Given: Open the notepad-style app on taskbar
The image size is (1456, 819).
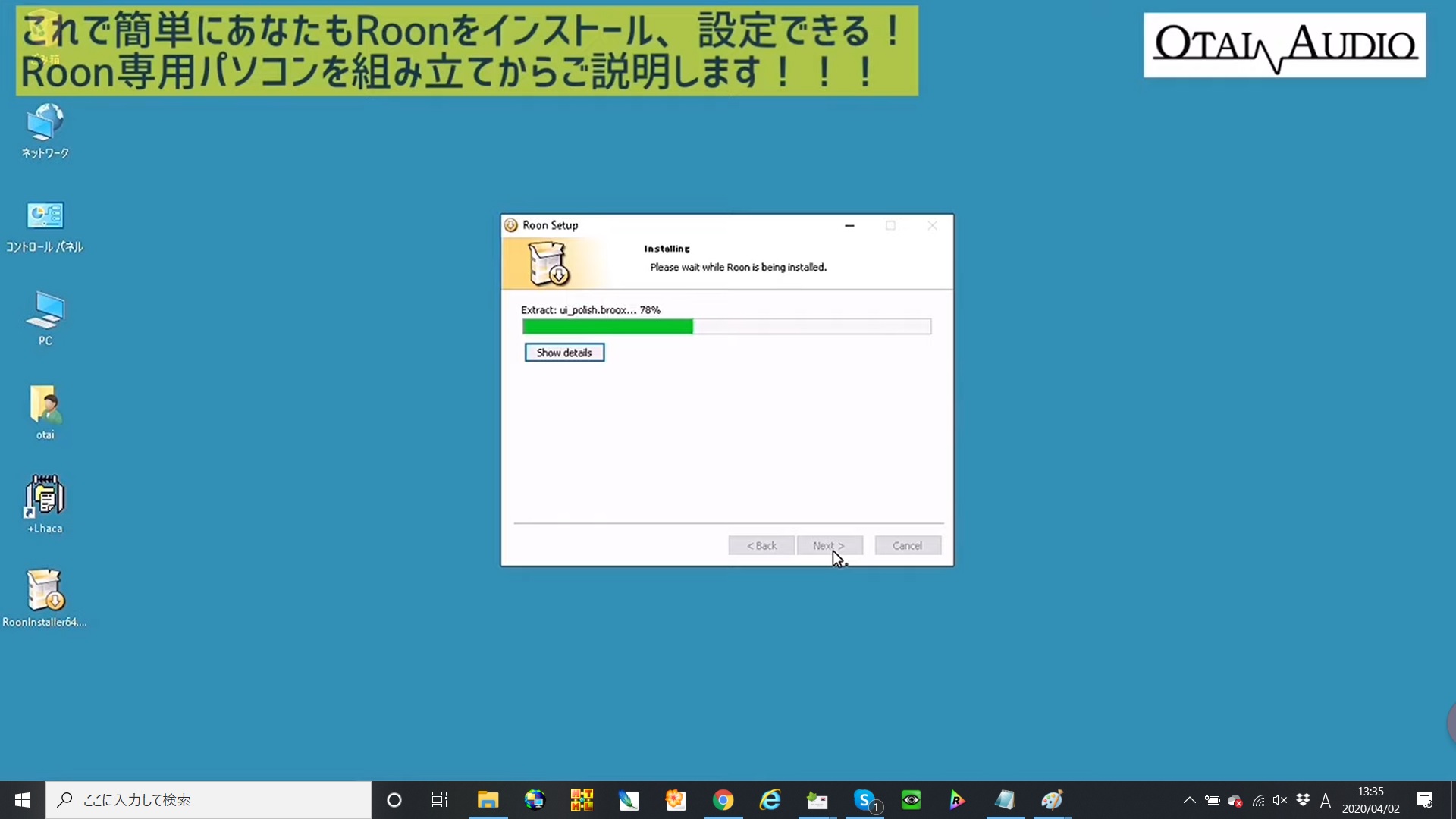Looking at the screenshot, I should pyautogui.click(x=1005, y=800).
